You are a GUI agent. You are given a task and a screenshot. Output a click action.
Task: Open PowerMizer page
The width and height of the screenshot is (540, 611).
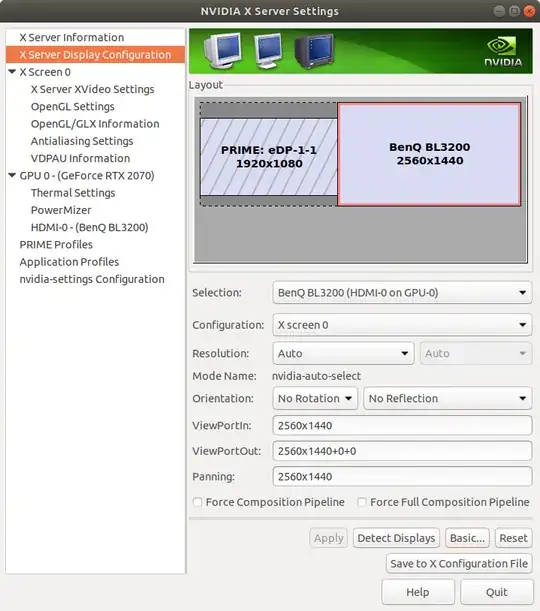click(x=61, y=210)
